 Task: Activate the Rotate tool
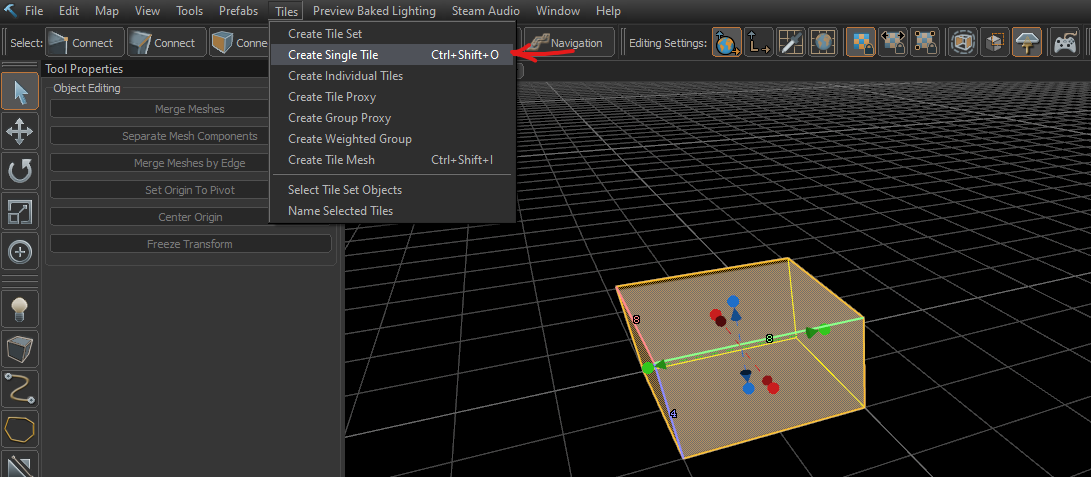point(19,171)
